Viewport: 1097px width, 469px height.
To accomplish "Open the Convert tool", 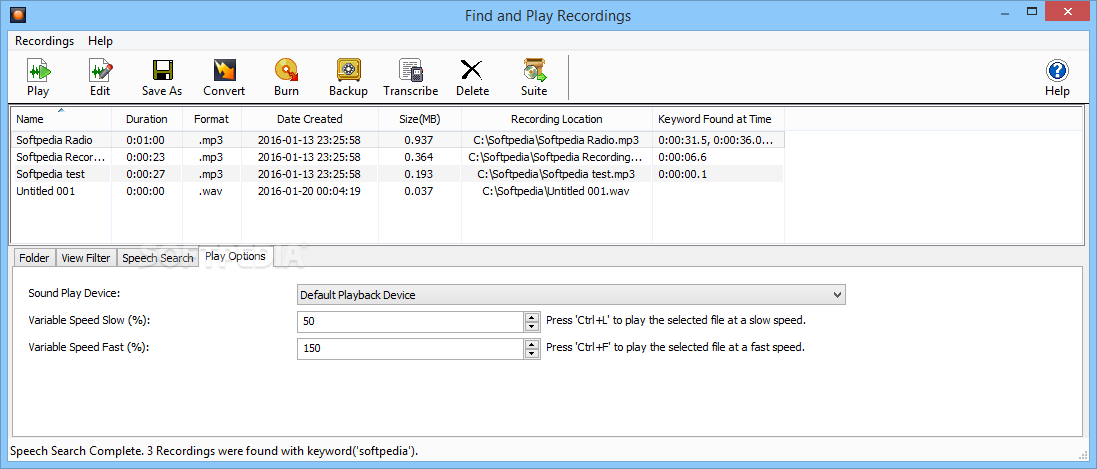I will tap(224, 77).
